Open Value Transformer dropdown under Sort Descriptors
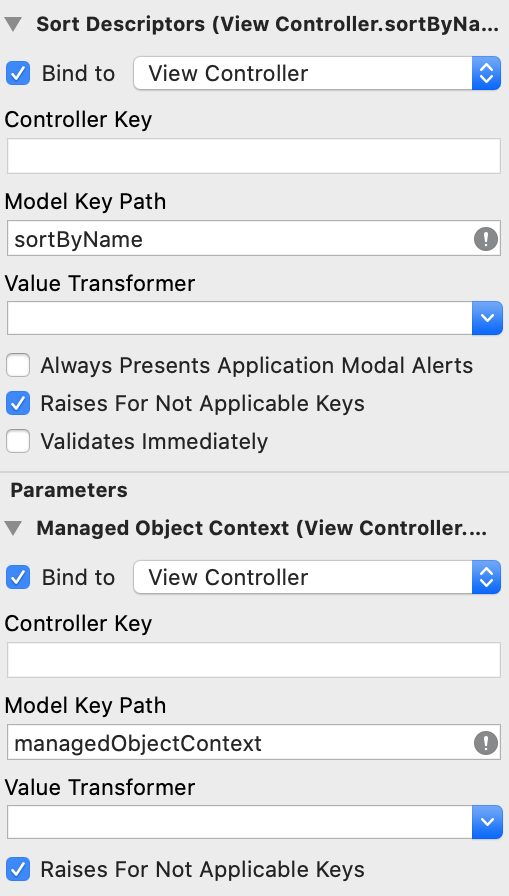The height and width of the screenshot is (896, 509). click(x=487, y=318)
